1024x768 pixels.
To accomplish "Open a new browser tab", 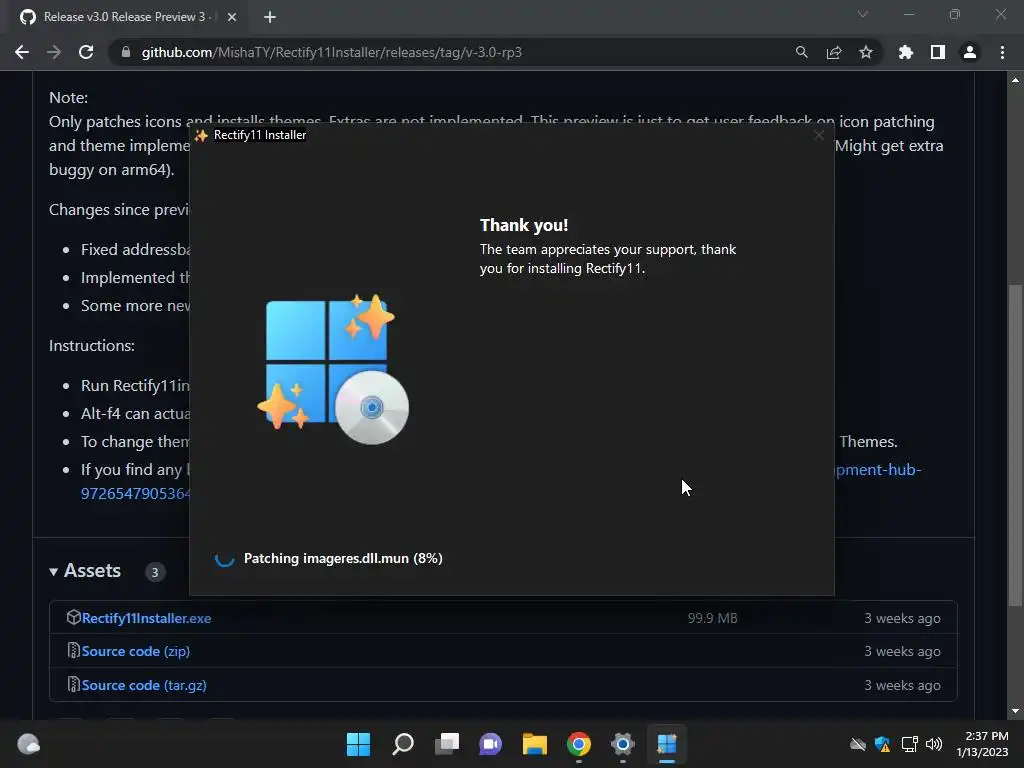I will 270,17.
